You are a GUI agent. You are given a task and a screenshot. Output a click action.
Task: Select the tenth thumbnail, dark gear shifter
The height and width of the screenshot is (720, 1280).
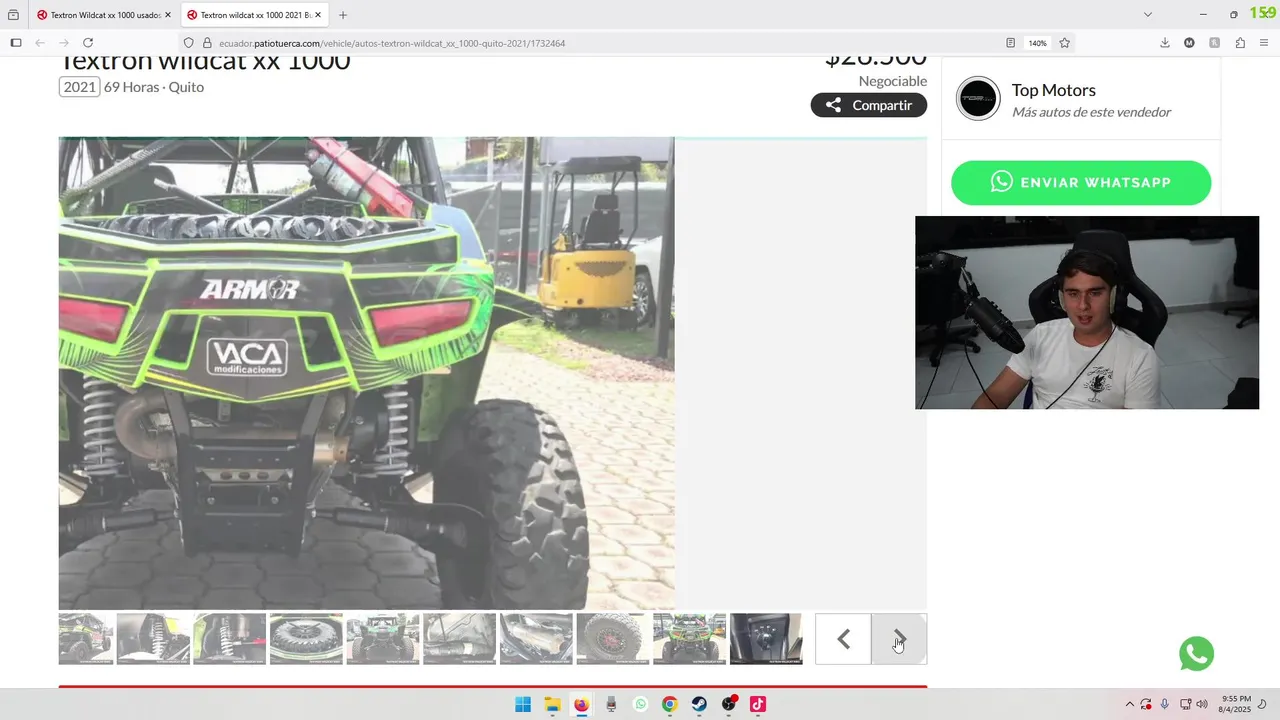(x=766, y=639)
